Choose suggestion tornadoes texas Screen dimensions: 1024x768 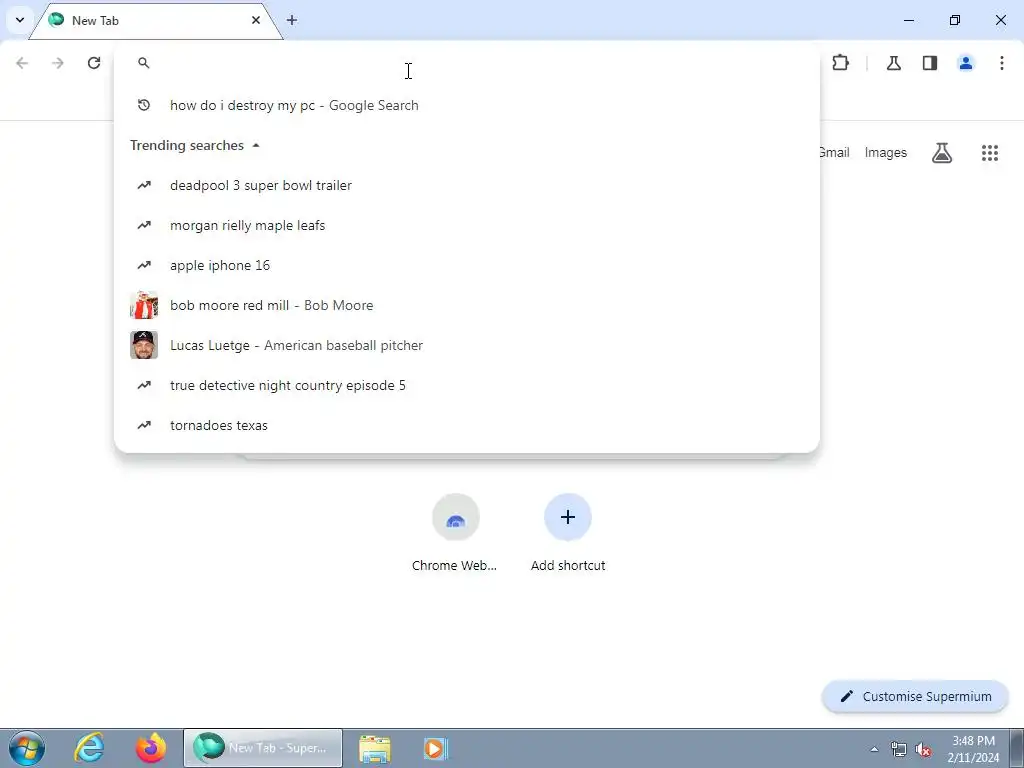point(466,425)
